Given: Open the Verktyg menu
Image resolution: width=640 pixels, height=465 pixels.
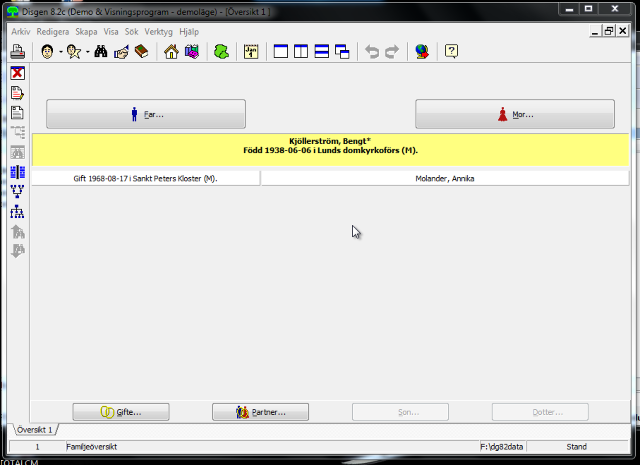Looking at the screenshot, I should [158, 32].
